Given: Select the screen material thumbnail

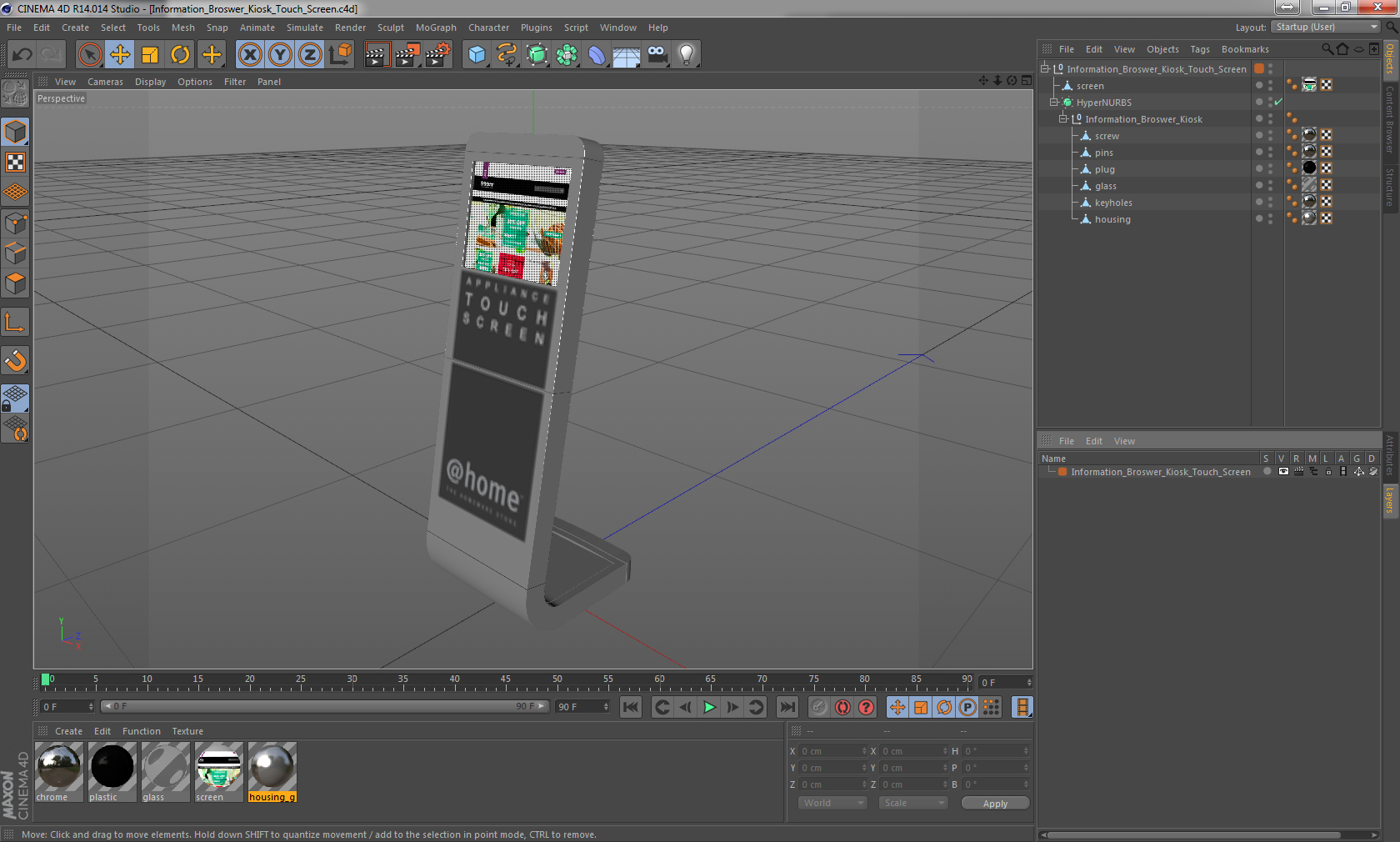Looking at the screenshot, I should (218, 768).
